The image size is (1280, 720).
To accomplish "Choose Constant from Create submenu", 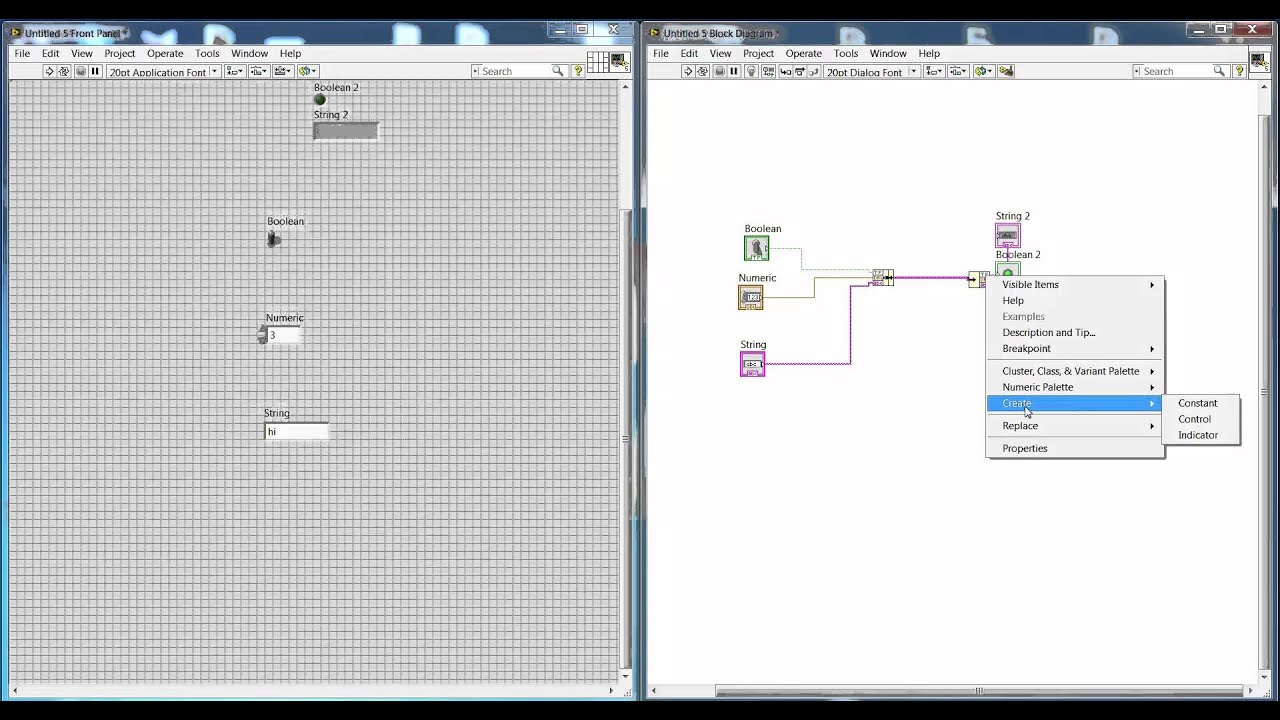I will [x=1201, y=403].
